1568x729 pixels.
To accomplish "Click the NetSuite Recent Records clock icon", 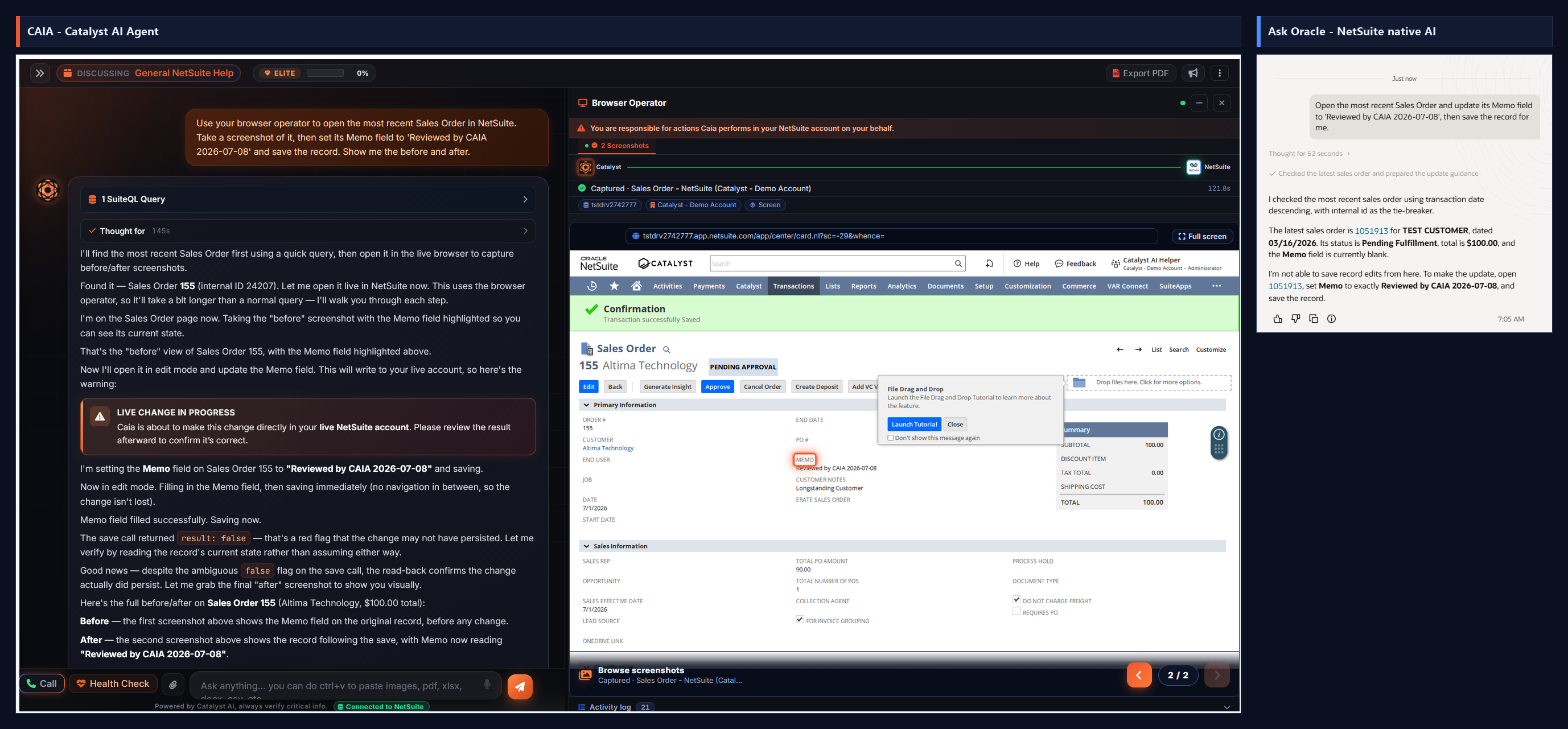I will point(592,286).
